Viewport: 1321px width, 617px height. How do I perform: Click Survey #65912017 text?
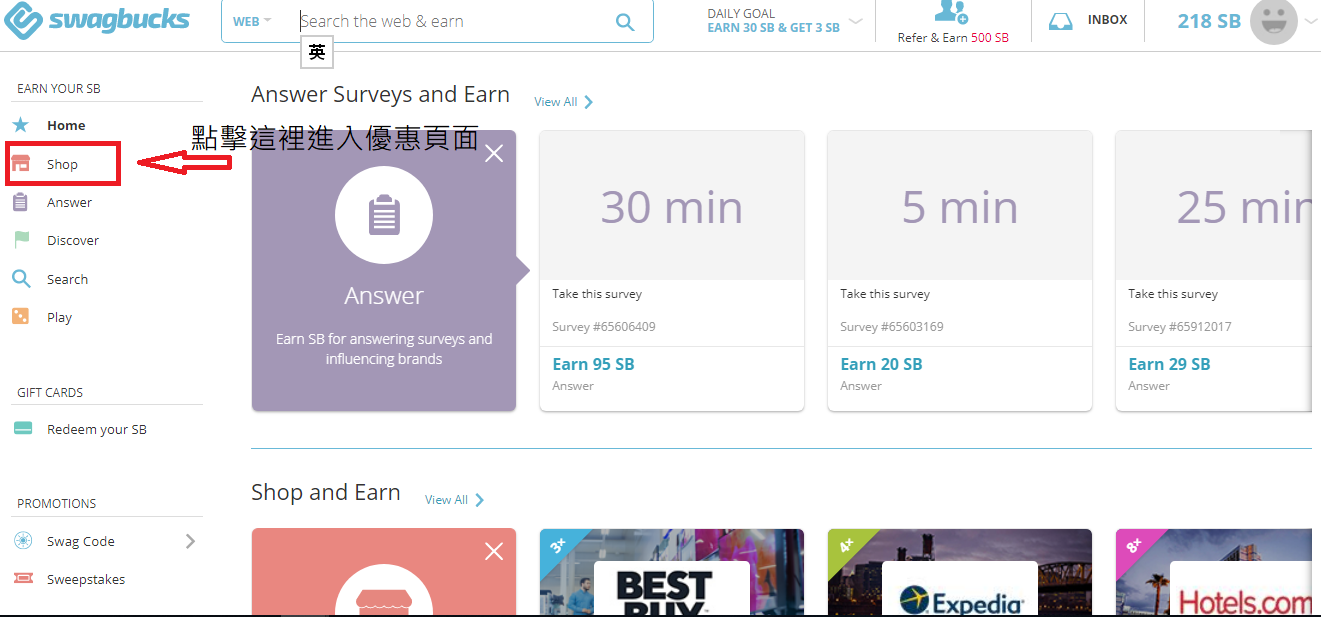tap(1180, 327)
